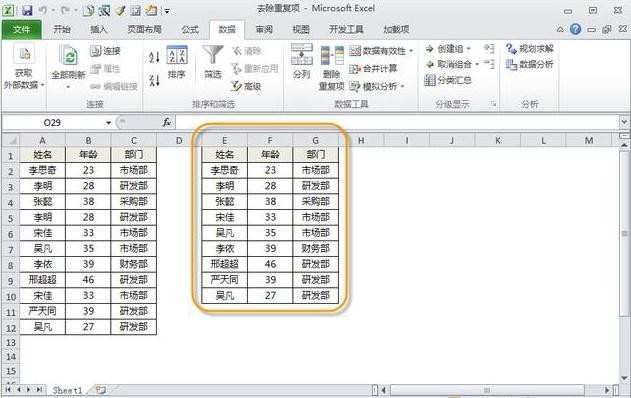
Task: Click the Excel Help question mark icon
Action: tap(576, 29)
